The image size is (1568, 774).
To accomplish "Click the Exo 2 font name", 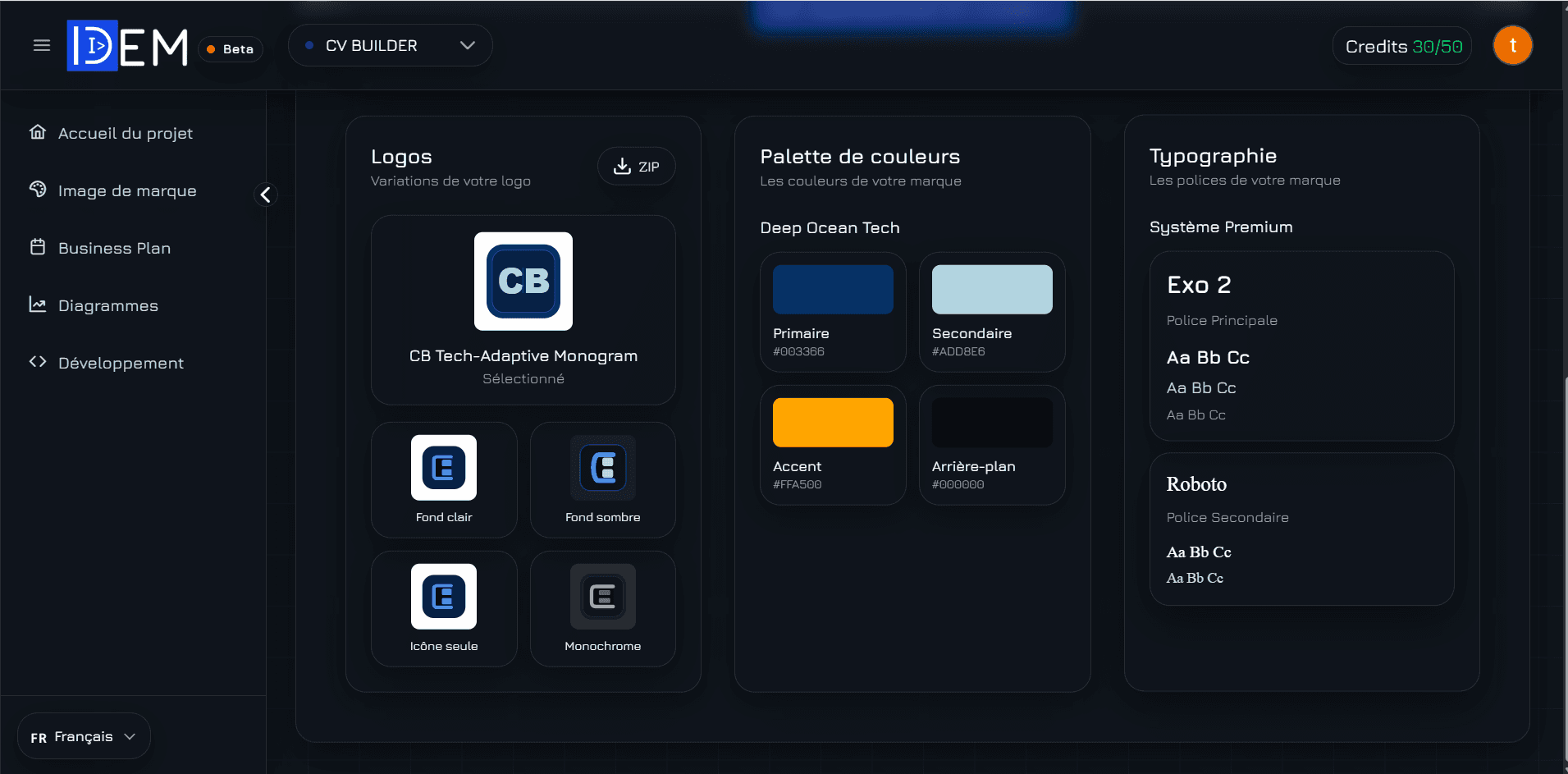I will coord(1199,285).
